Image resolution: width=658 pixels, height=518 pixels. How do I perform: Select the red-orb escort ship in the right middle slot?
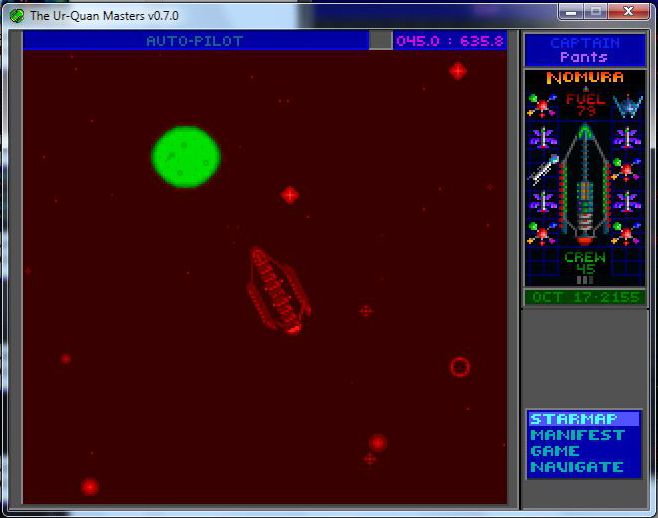pyautogui.click(x=626, y=169)
